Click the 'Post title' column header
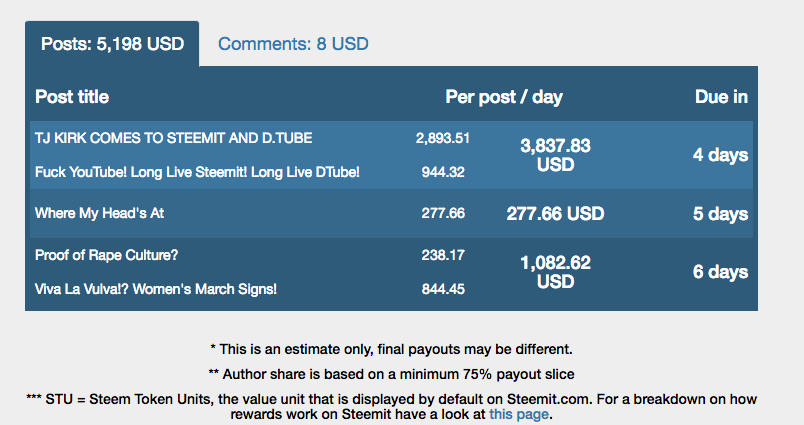Screen dimensions: 804x425 pos(72,97)
